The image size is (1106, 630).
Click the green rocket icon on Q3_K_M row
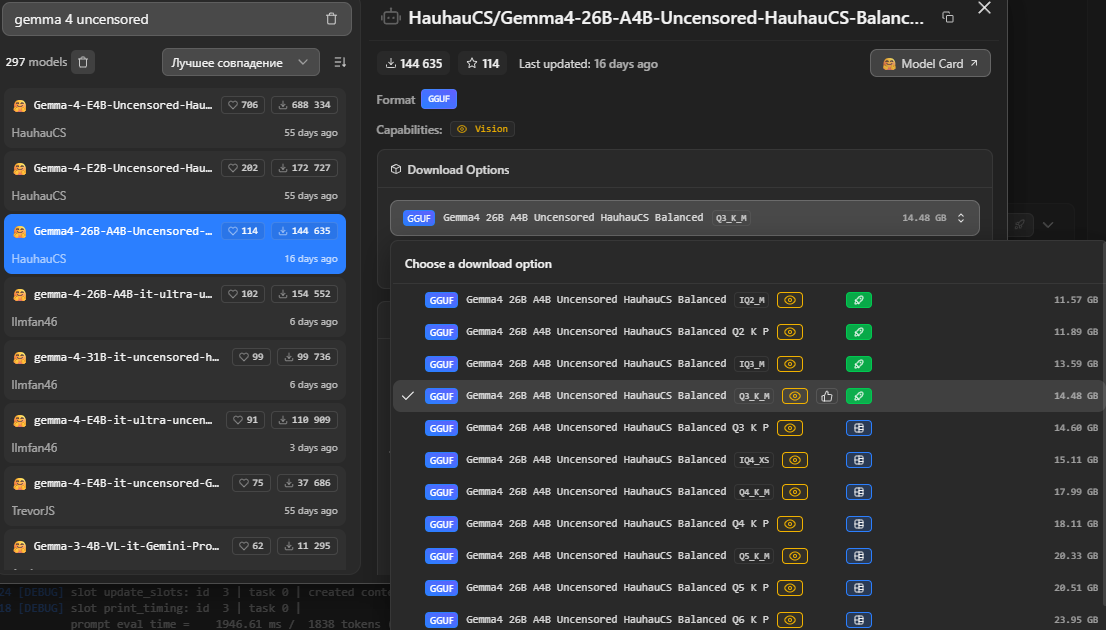point(858,396)
